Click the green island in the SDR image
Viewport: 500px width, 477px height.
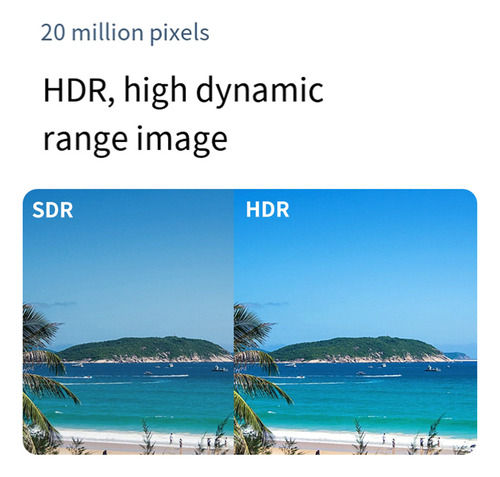point(145,349)
